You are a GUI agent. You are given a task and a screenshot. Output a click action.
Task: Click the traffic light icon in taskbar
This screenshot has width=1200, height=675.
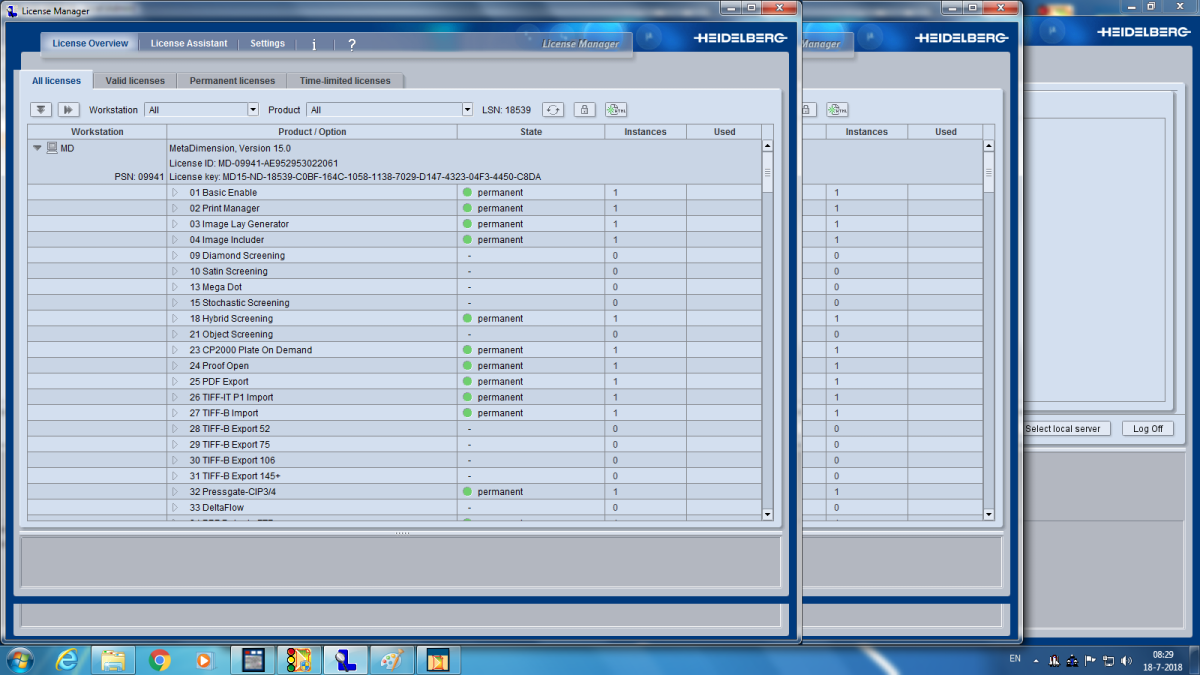[299, 660]
